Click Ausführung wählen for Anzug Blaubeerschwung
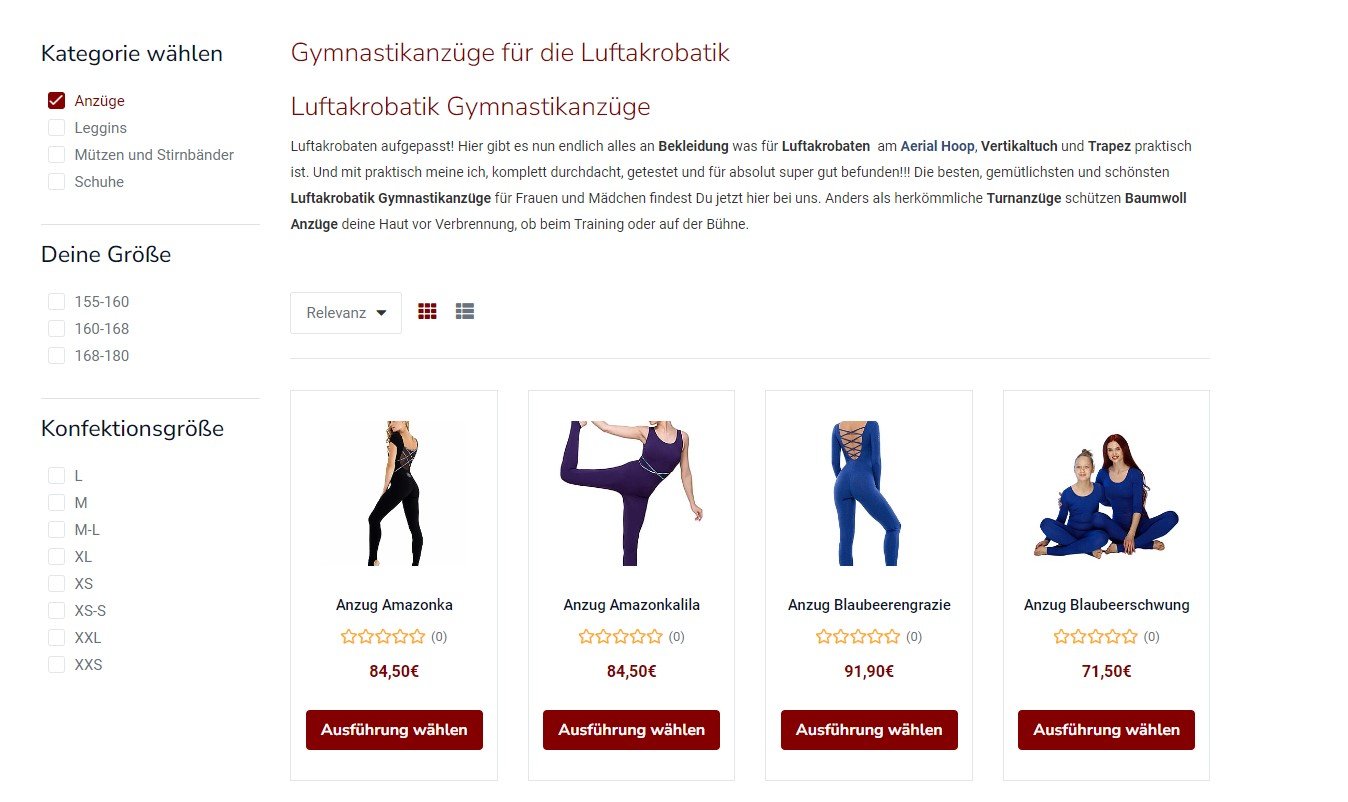 [1106, 730]
